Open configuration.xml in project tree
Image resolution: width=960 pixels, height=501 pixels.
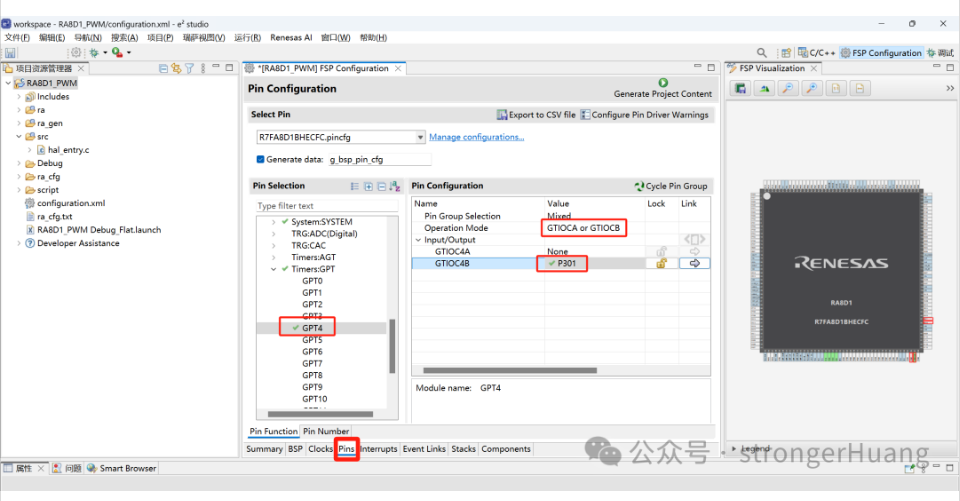point(70,203)
